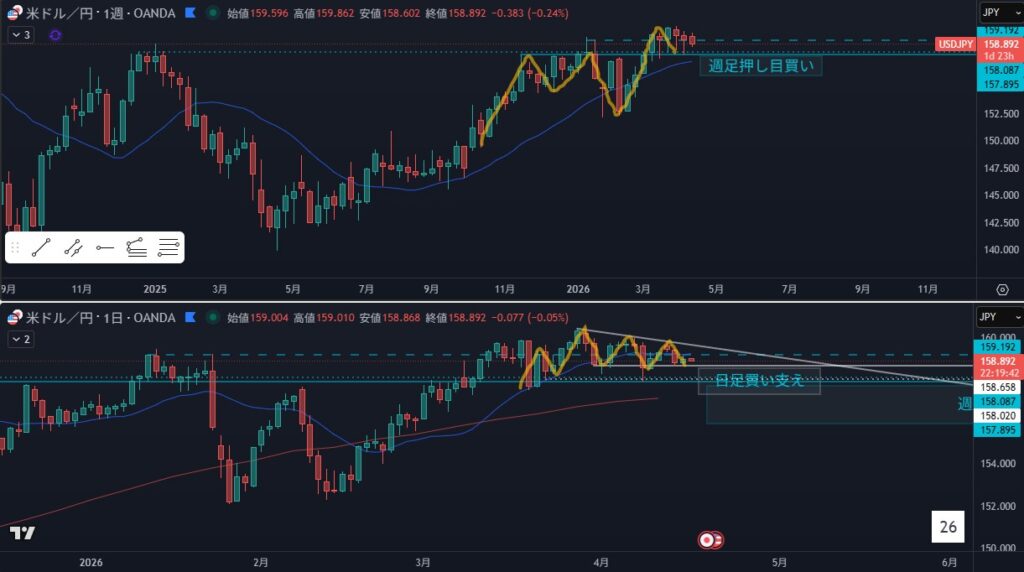Screen dimensions: 1024x572
Task: Select the parallel channel drawing tool
Action: point(73,247)
